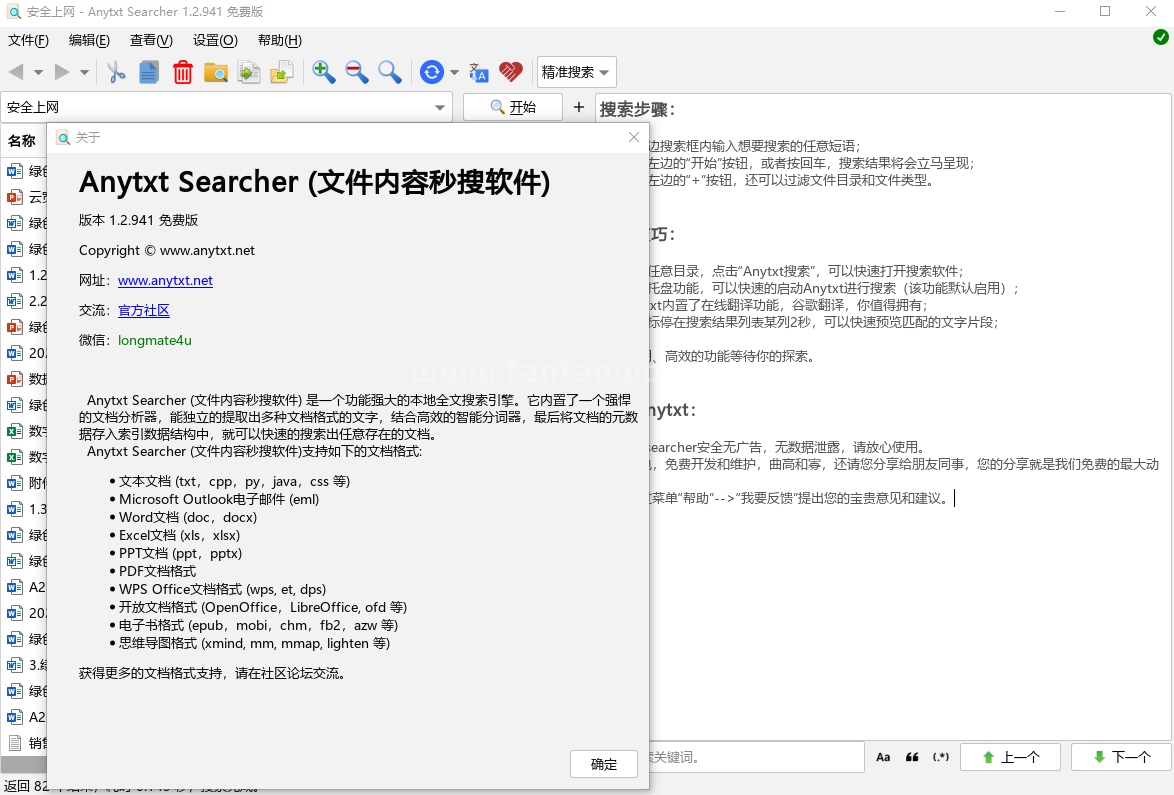Click the documents with green arrow copy-to icon

[x=249, y=72]
